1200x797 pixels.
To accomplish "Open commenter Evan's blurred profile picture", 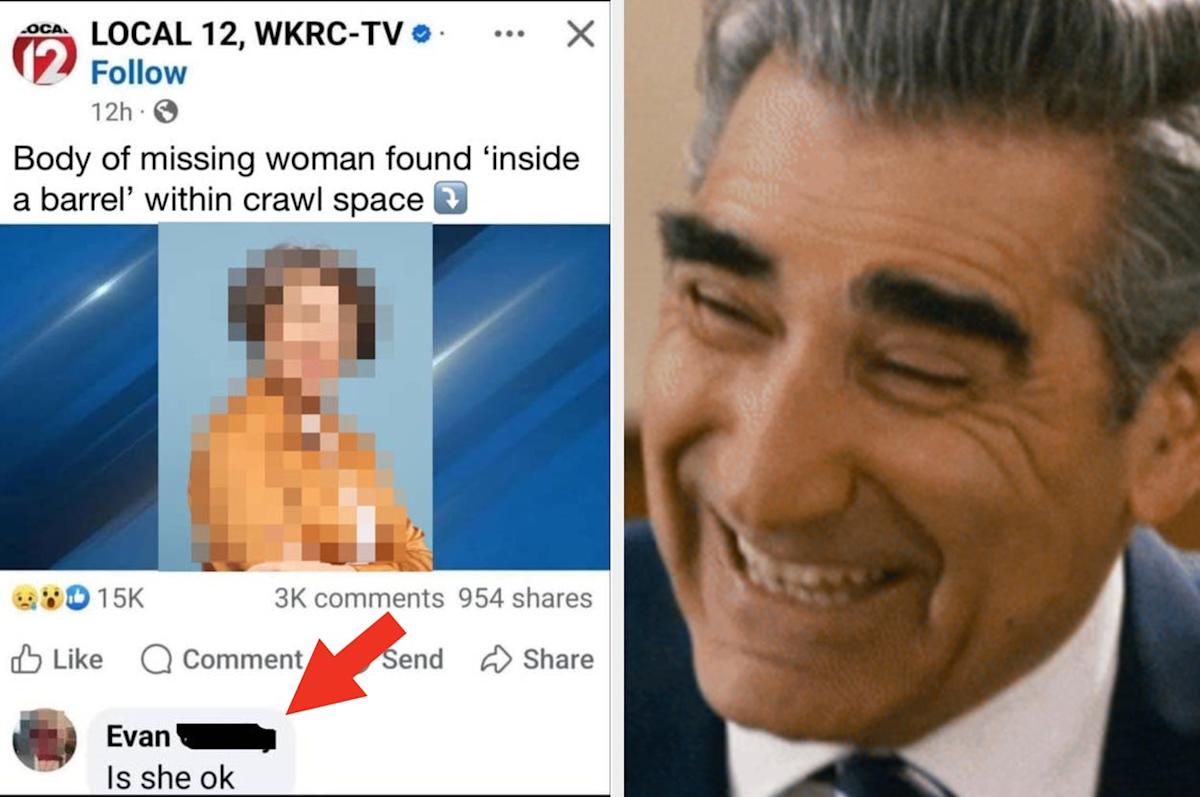I will point(44,740).
